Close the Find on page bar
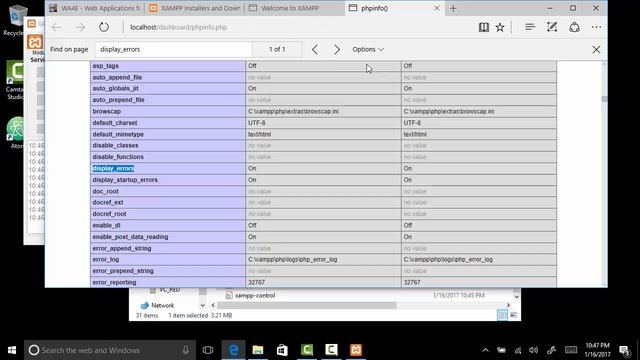This screenshot has width=640, height=360. click(x=596, y=49)
